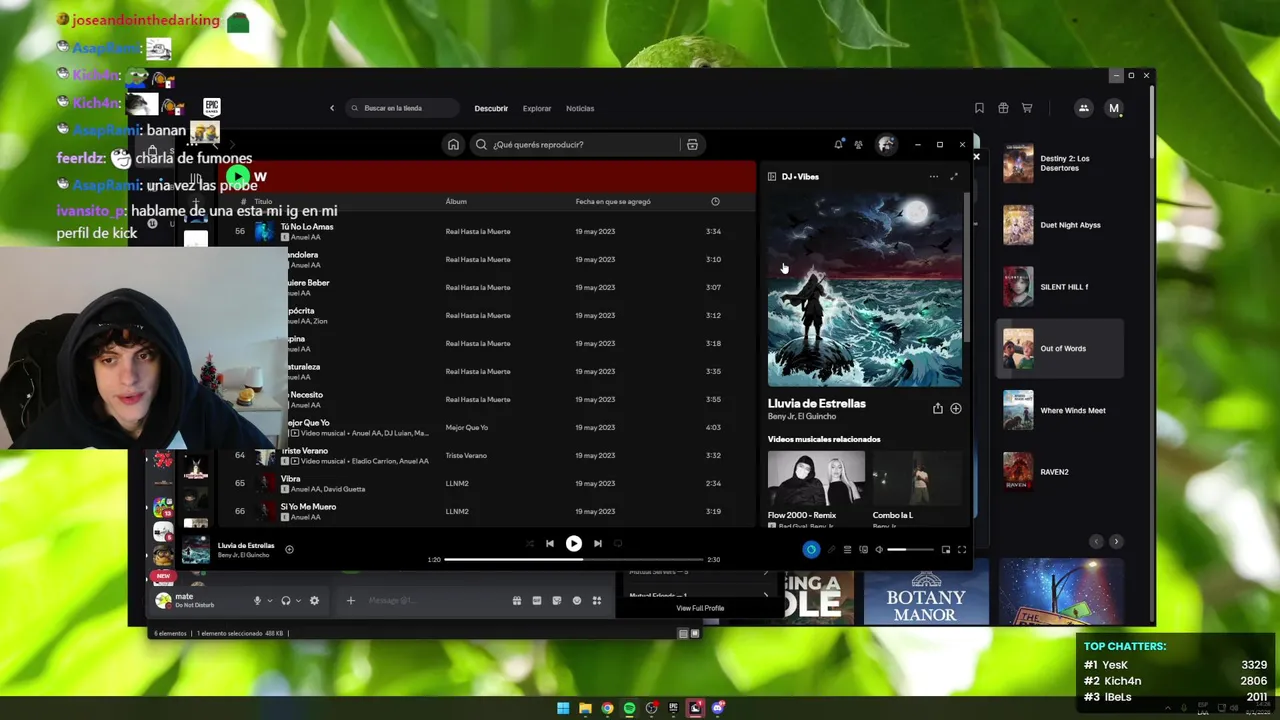Toggle the now playing view button
Screen dimensions: 1280x720
811,549
